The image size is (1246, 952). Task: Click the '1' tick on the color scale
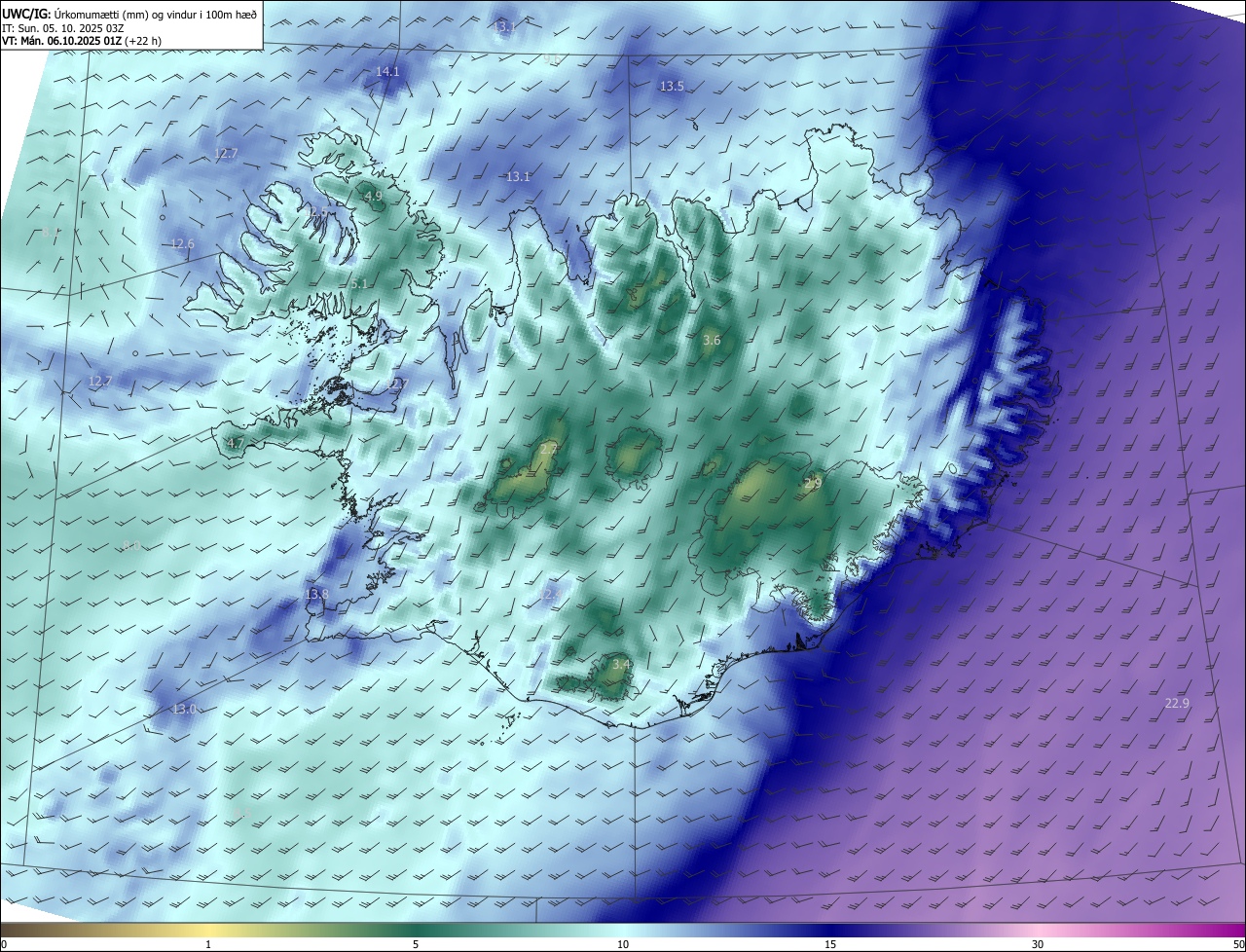point(208,945)
